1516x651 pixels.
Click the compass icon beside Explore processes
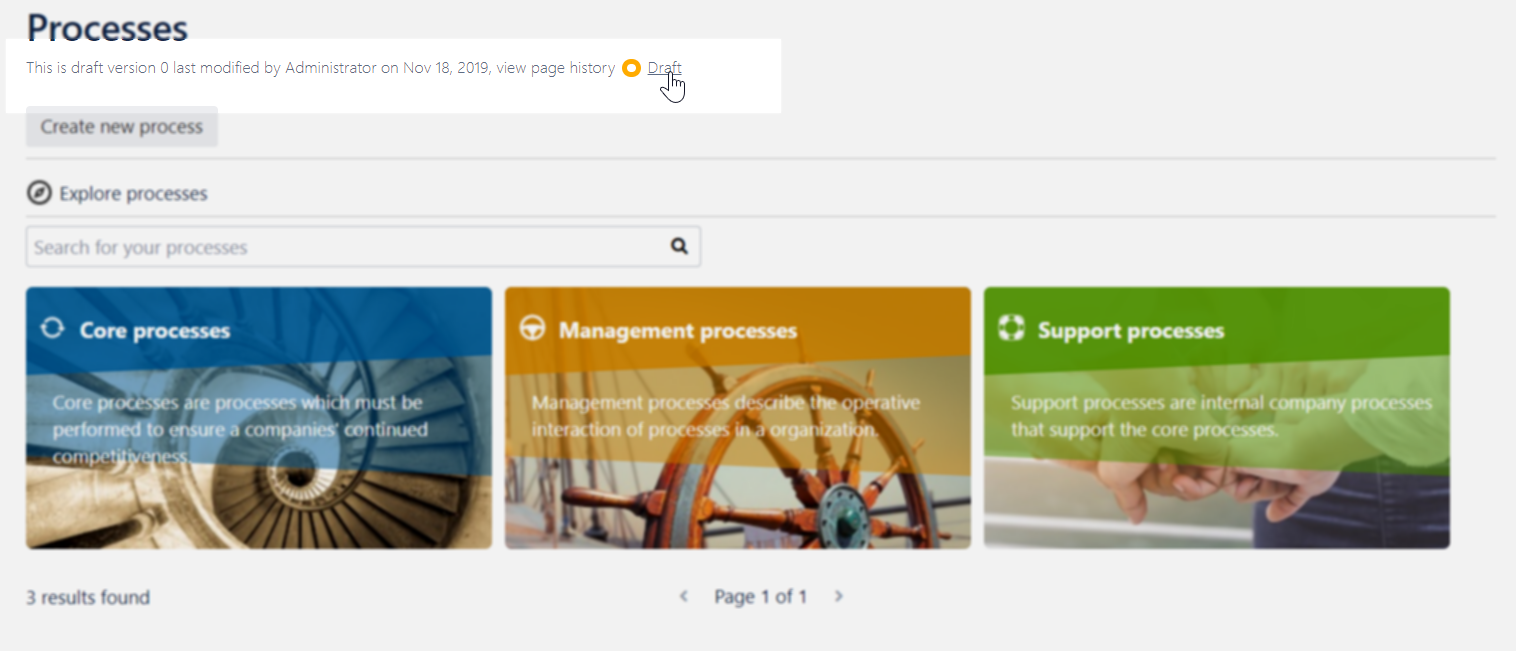(39, 193)
